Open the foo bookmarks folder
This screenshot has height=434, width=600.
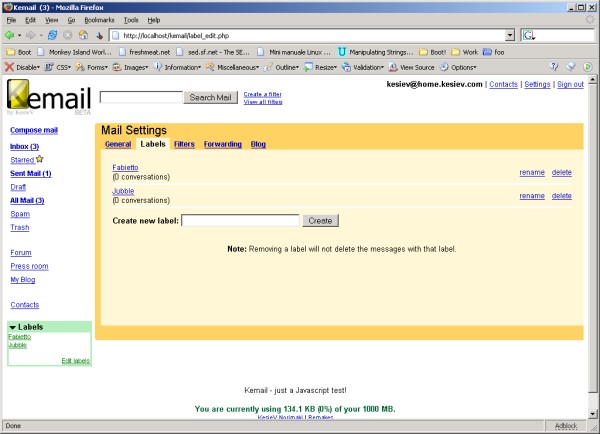coord(494,52)
